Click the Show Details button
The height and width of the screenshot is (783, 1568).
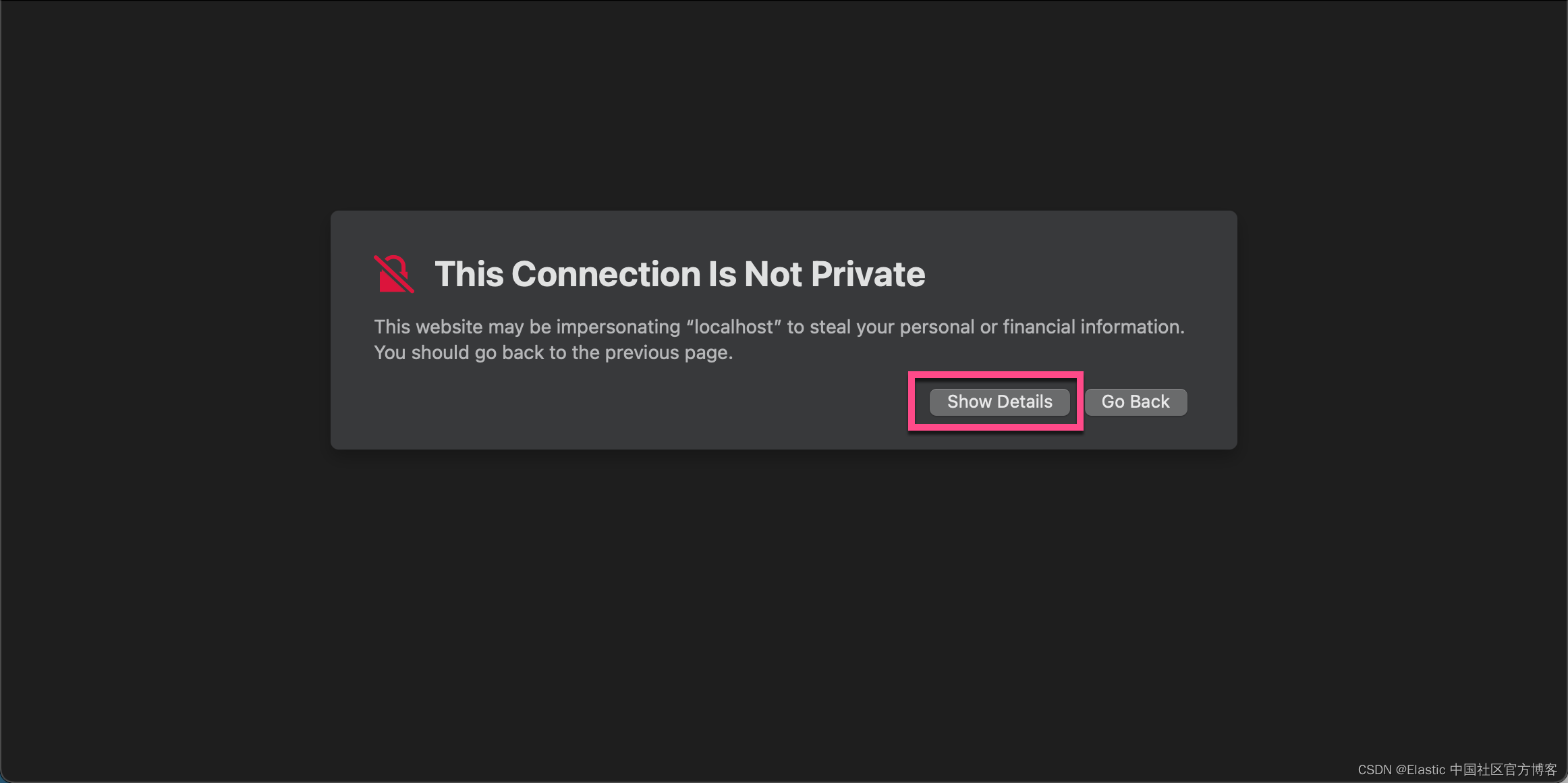point(999,402)
